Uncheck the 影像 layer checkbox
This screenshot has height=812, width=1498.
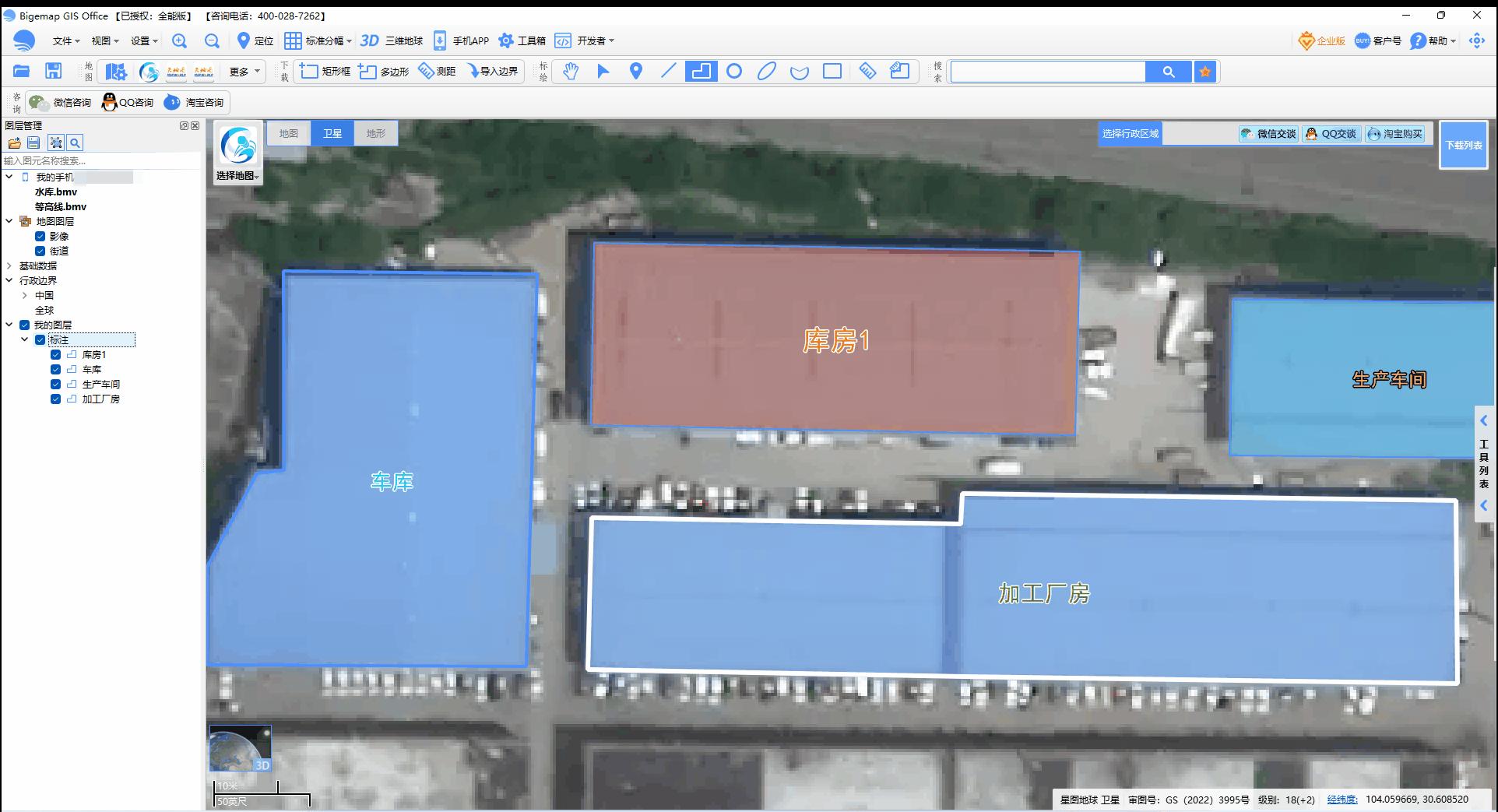[40, 236]
